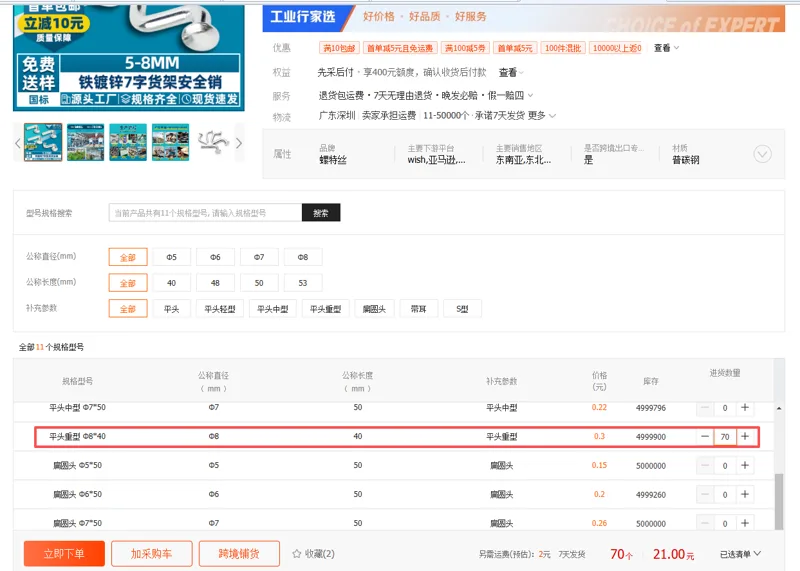The image size is (800, 571).
Task: Click quantity field for 扁圆头 Φ5*50
Action: 725,465
